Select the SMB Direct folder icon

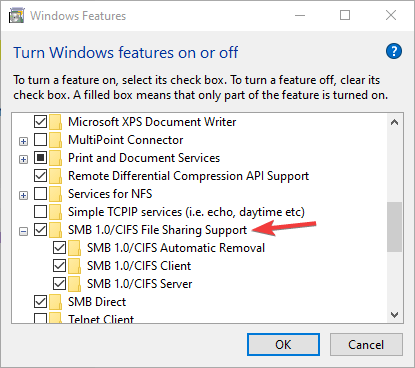56,302
